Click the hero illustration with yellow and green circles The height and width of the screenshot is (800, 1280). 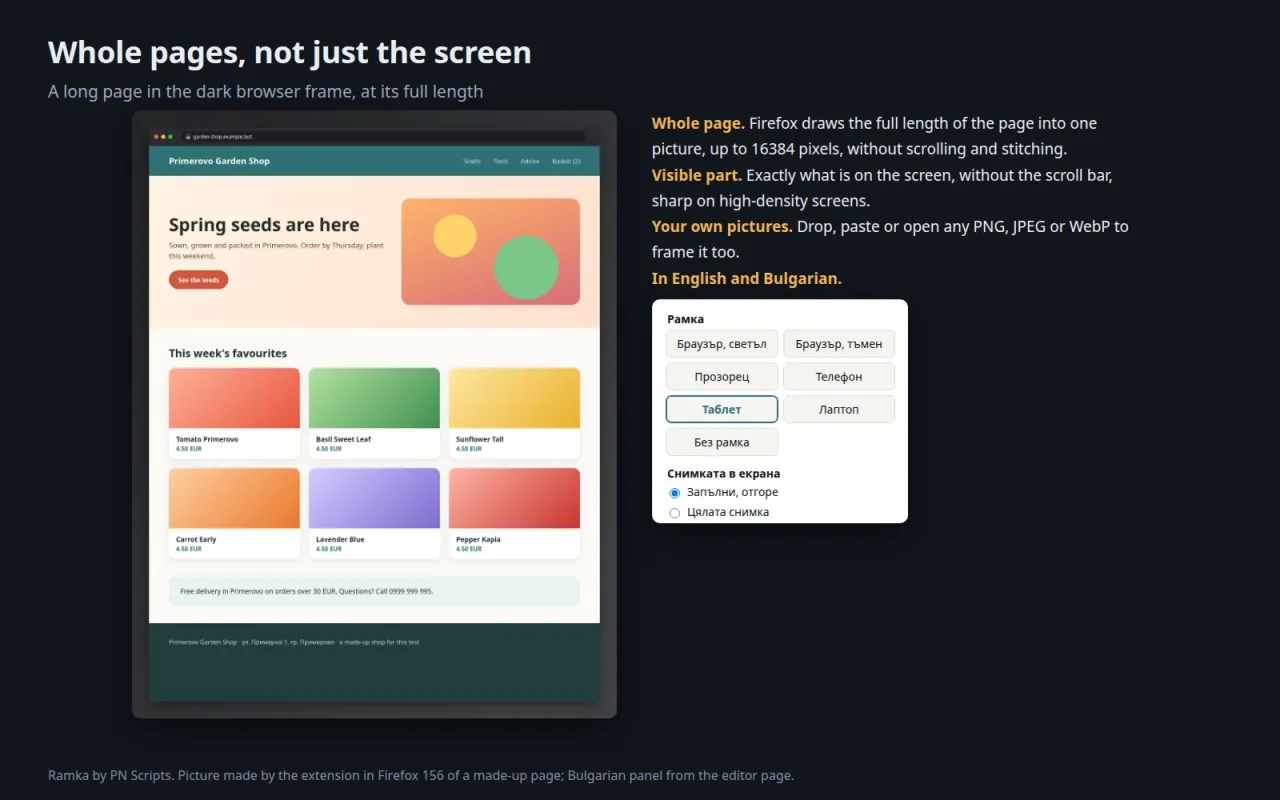tap(491, 251)
